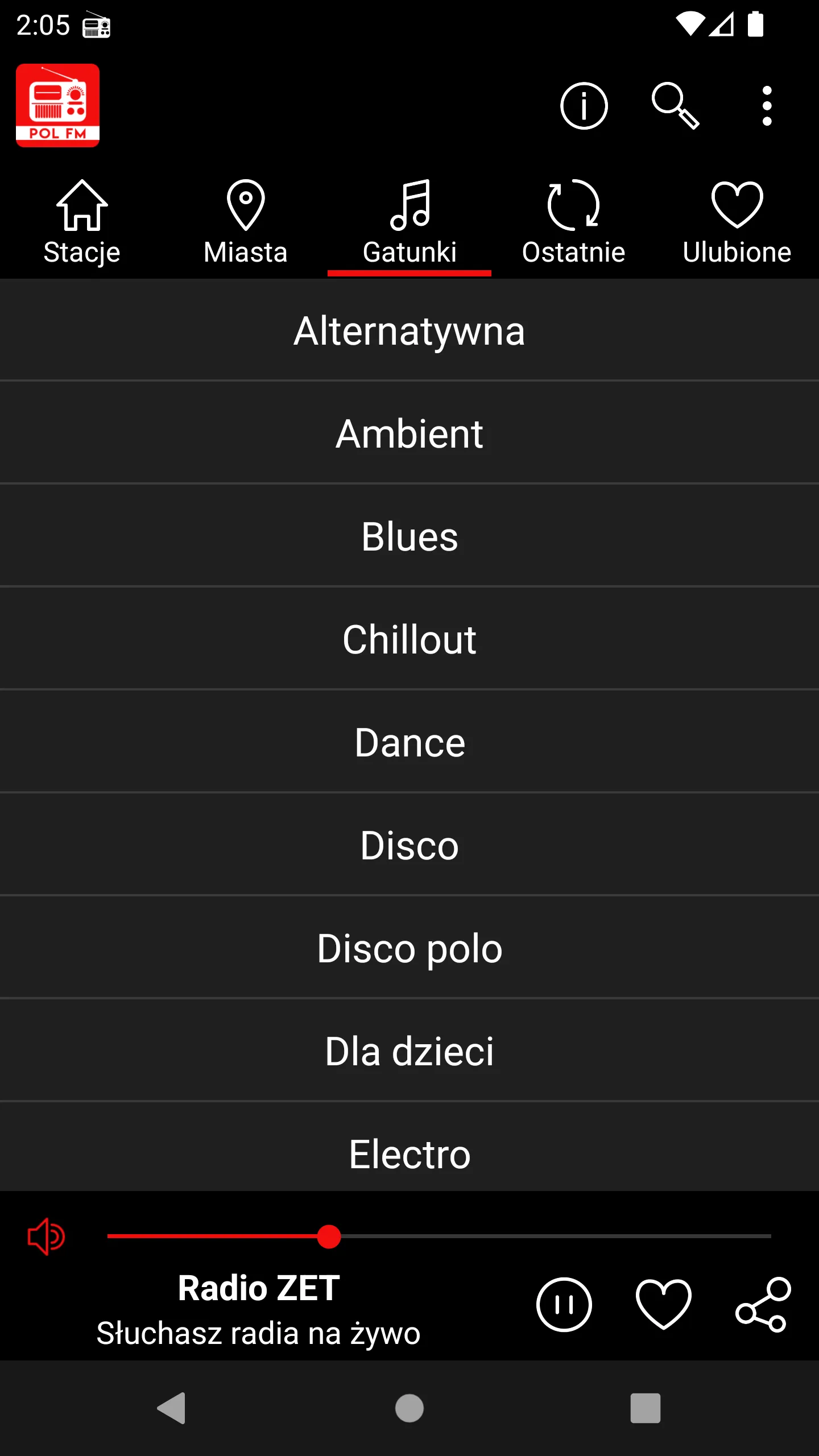Viewport: 819px width, 1456px height.
Task: Select the Alternatywna genre
Action: (409, 330)
